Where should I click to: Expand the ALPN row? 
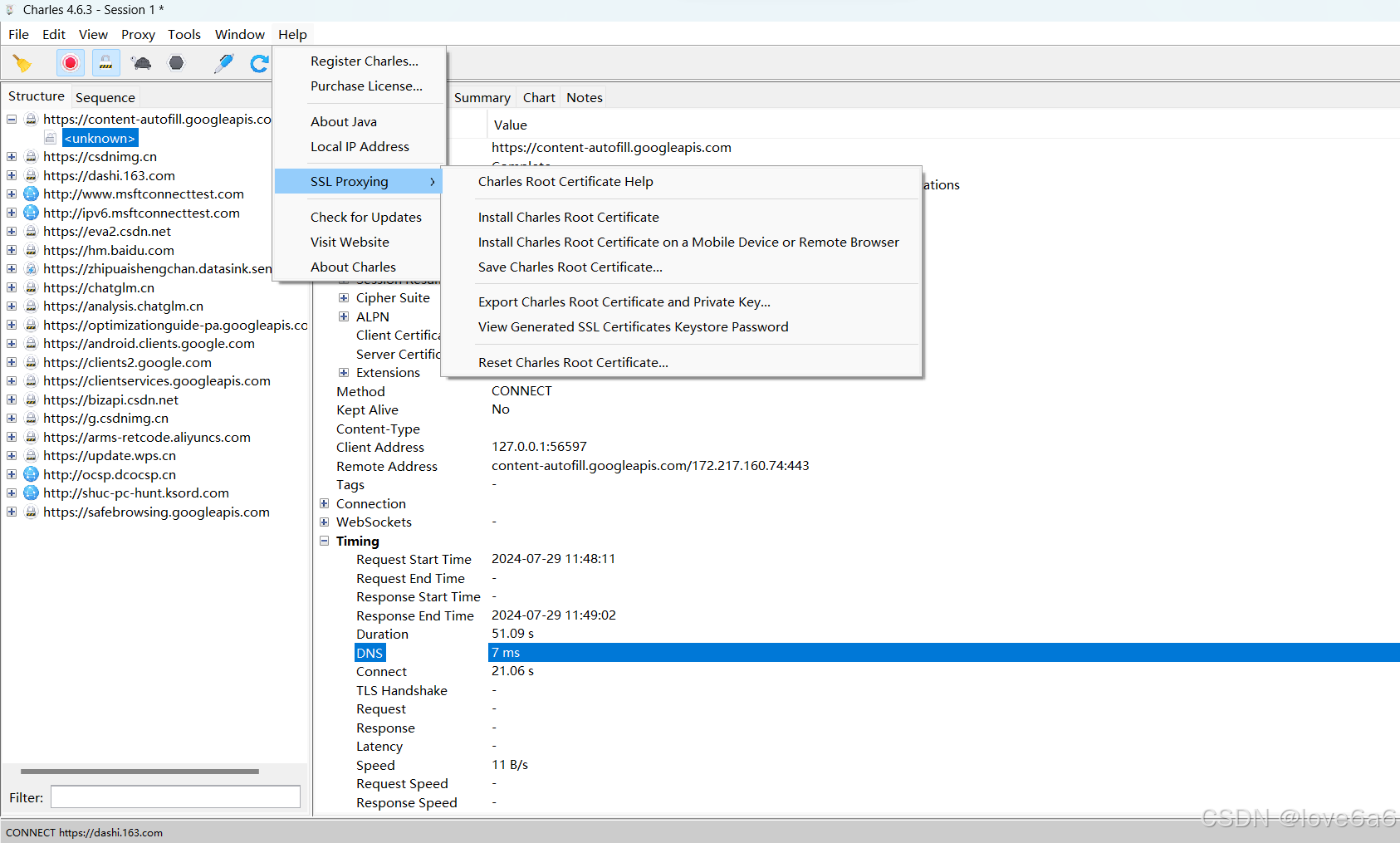[344, 316]
